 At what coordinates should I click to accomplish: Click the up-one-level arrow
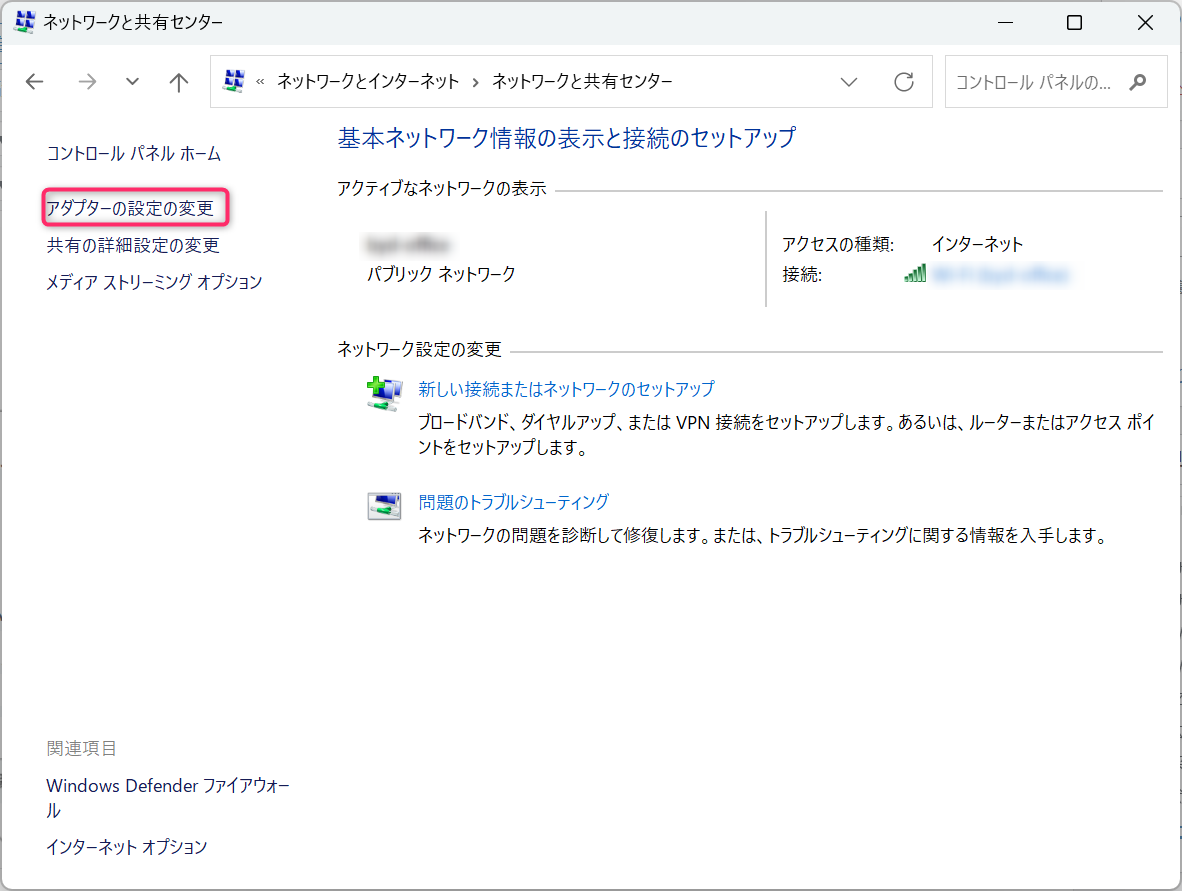click(x=178, y=81)
